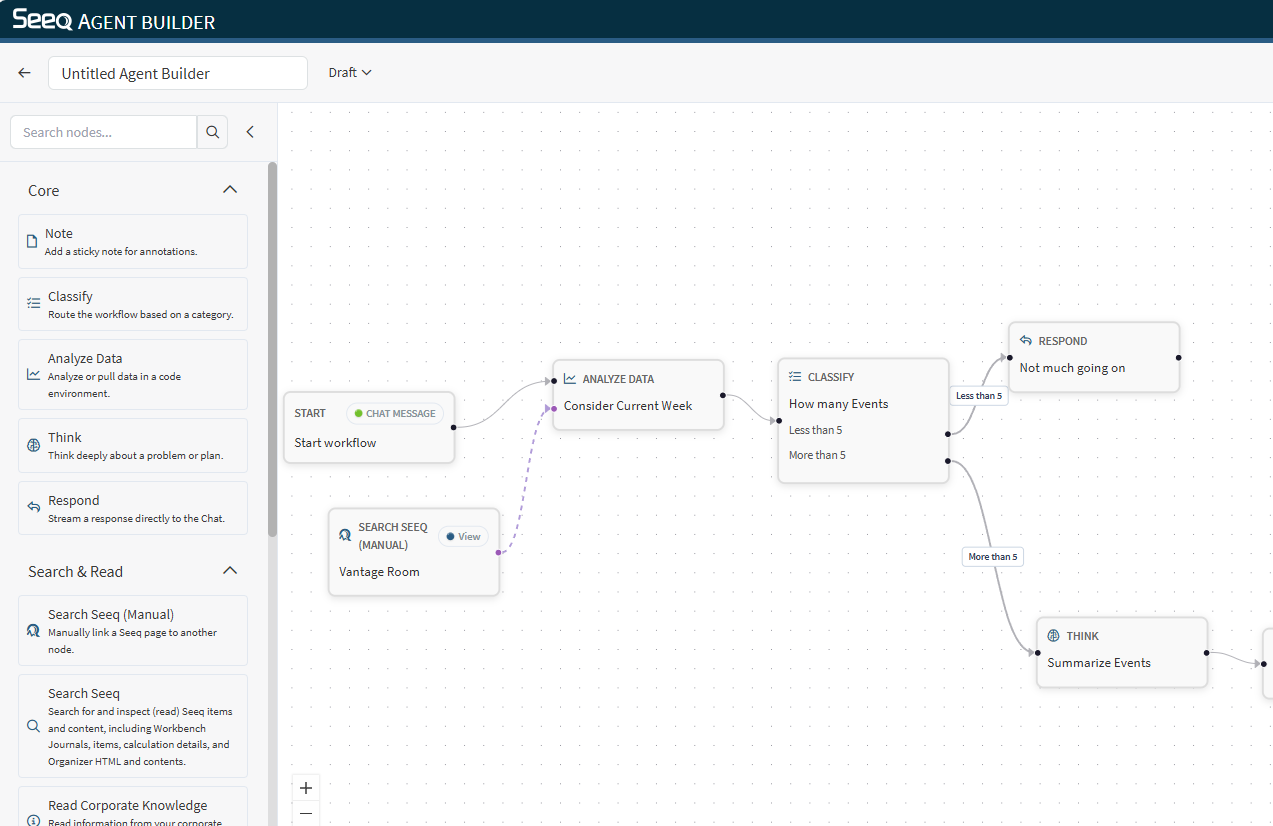Click the sidebar vertical scrollbar
The width and height of the screenshot is (1273, 826).
[x=272, y=350]
